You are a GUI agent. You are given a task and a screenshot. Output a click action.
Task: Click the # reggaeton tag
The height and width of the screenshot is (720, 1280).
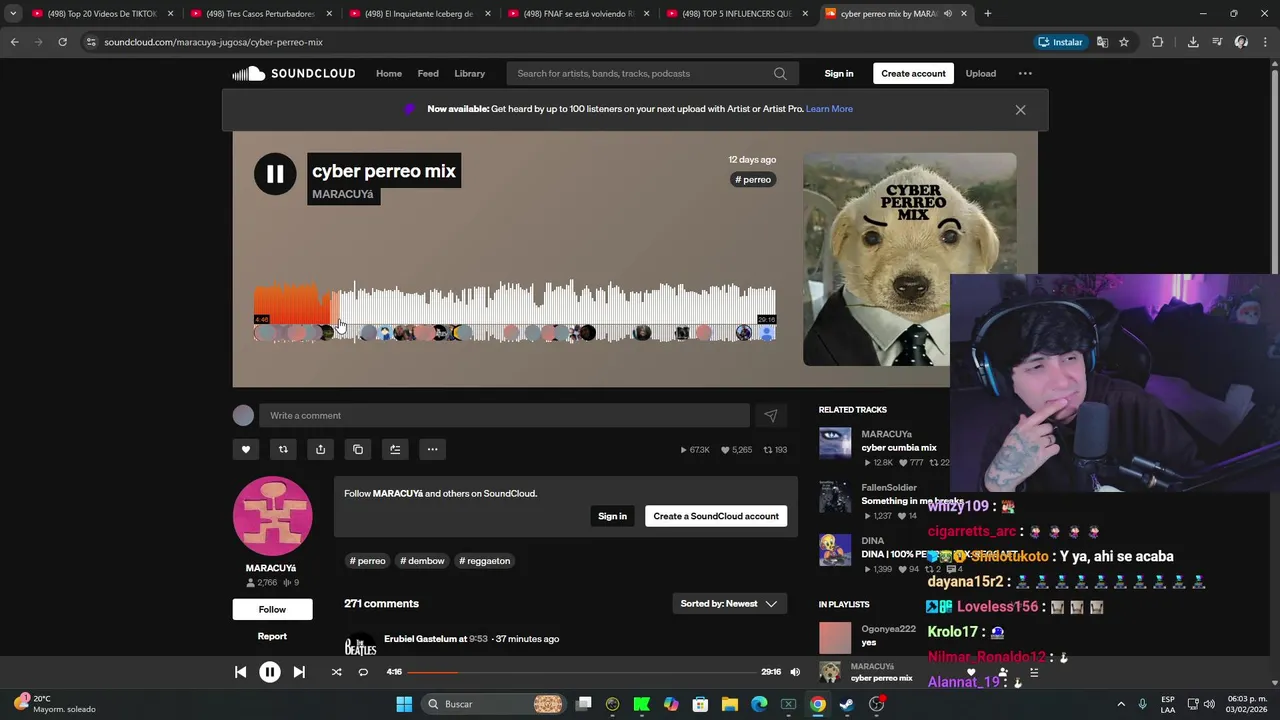485,561
